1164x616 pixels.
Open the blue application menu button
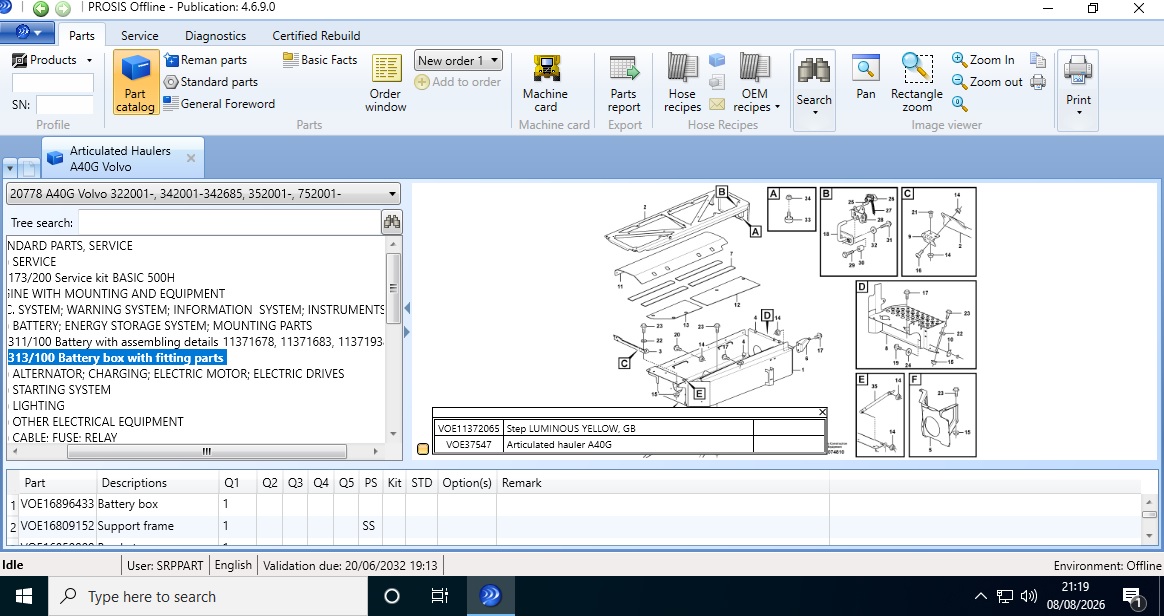[x=27, y=32]
